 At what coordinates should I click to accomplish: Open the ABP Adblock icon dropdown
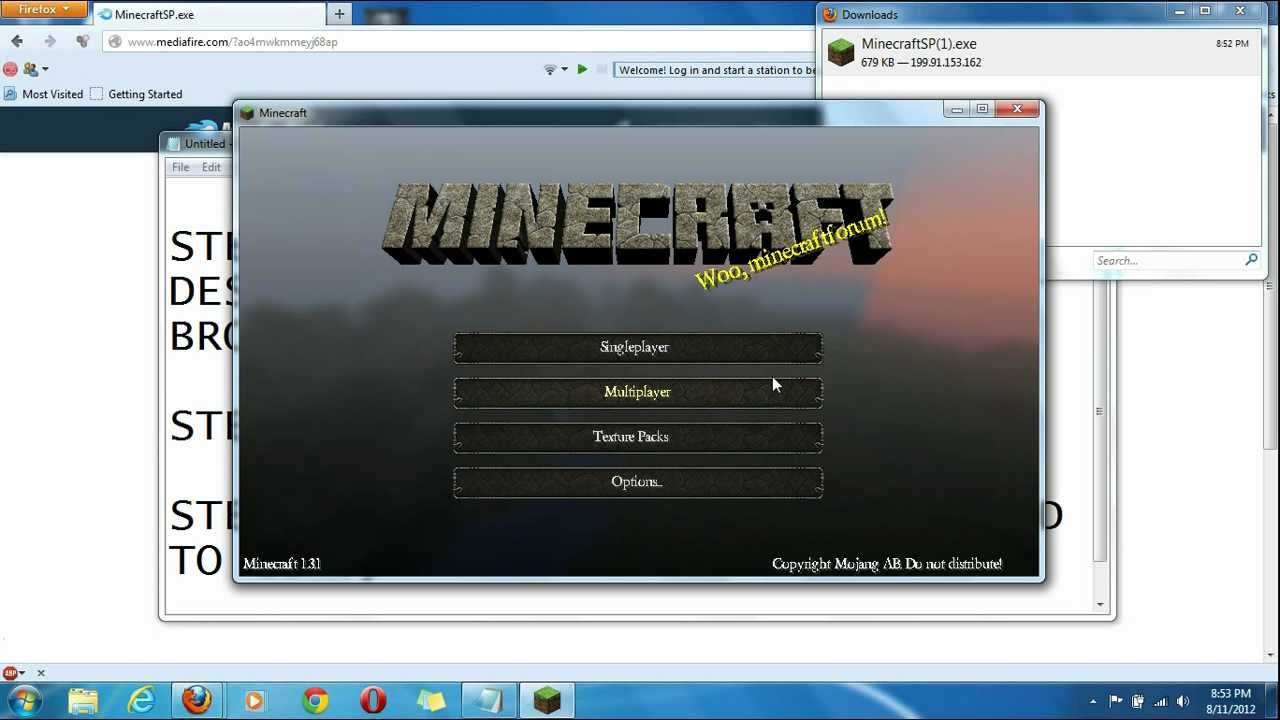click(x=13, y=673)
